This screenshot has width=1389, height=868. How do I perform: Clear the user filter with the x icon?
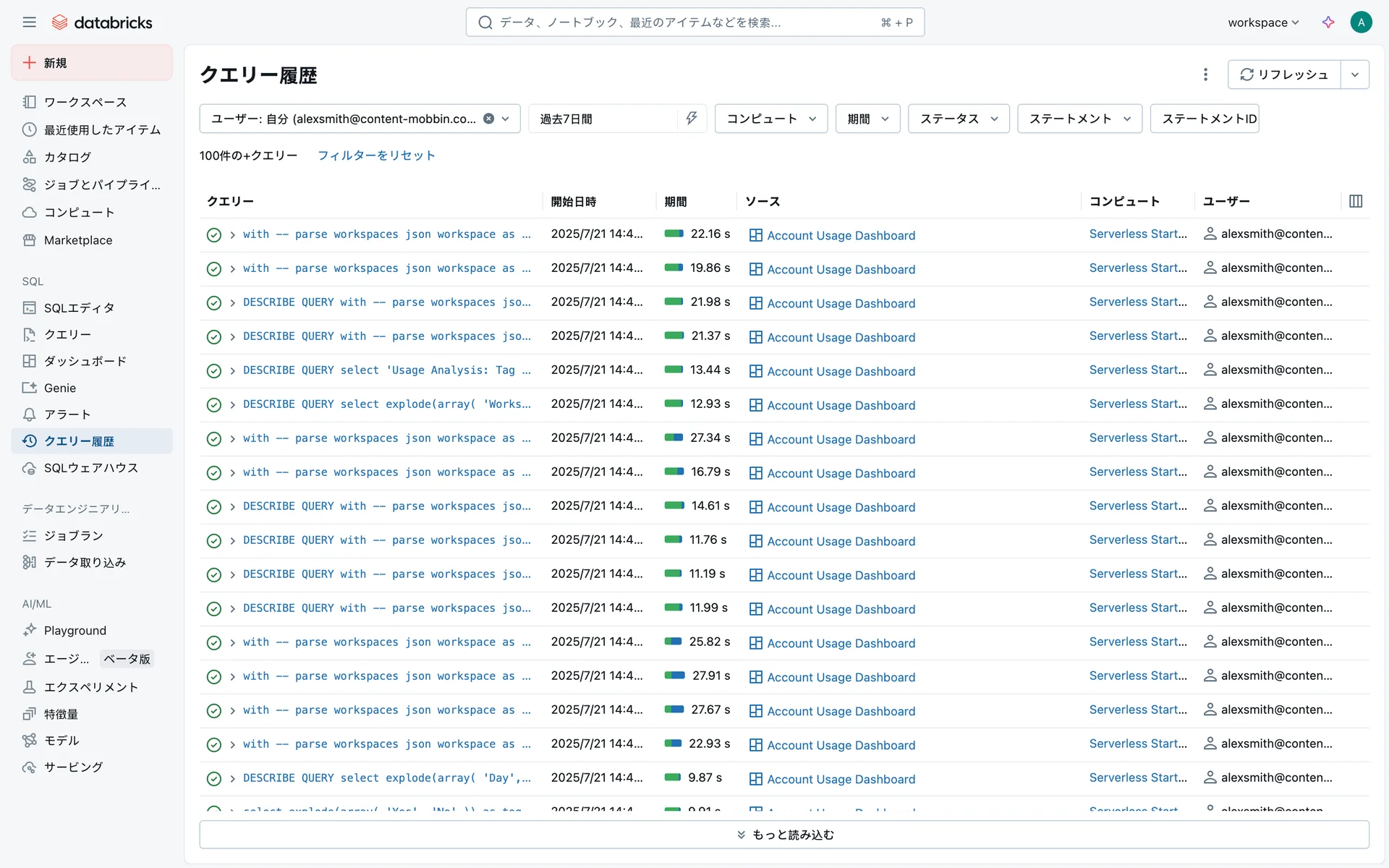(x=489, y=119)
